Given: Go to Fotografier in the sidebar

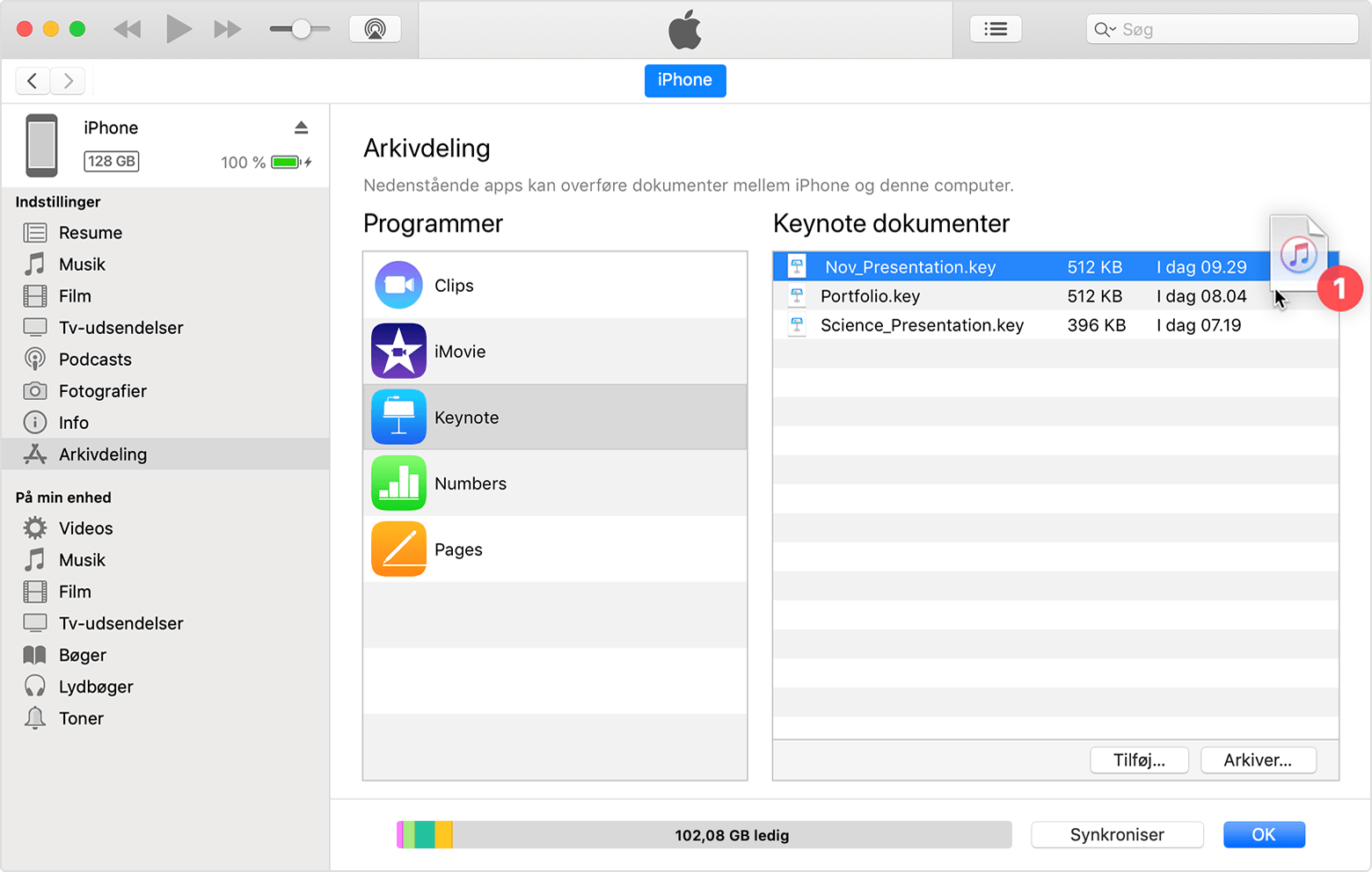Looking at the screenshot, I should pyautogui.click(x=102, y=391).
